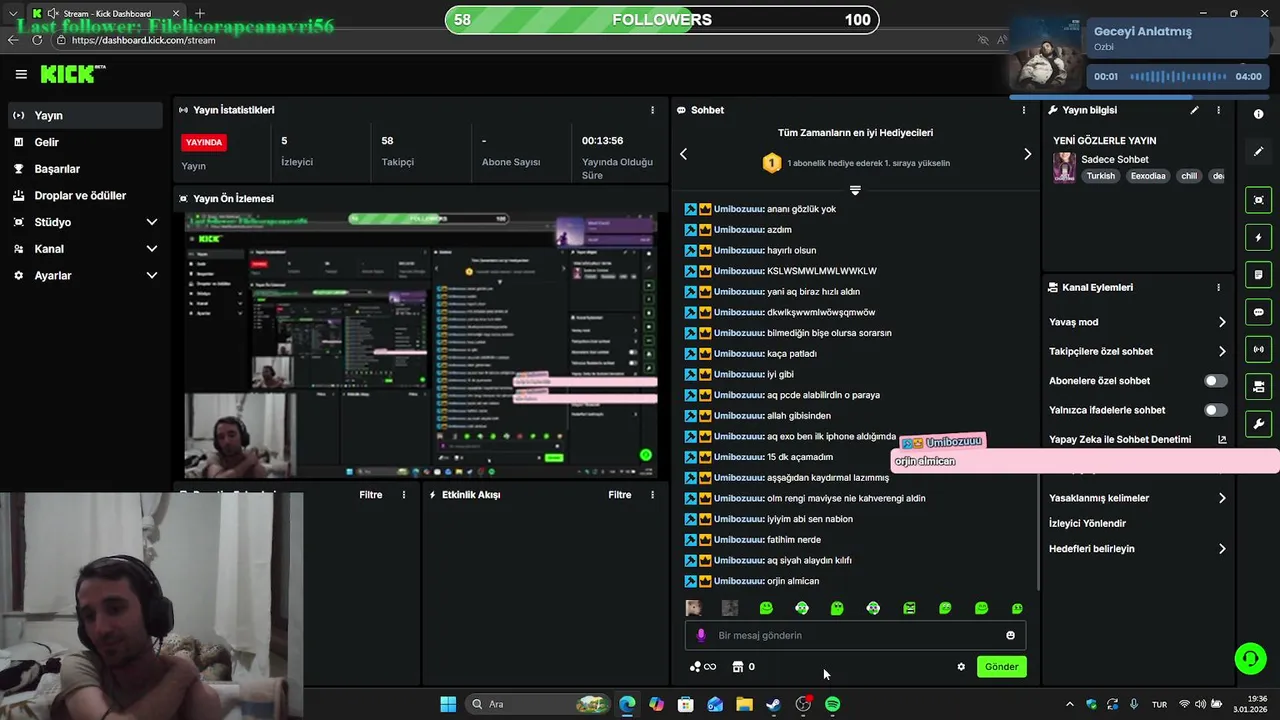Open the Yayın sidebar item
This screenshot has width=1280, height=720.
83,115
